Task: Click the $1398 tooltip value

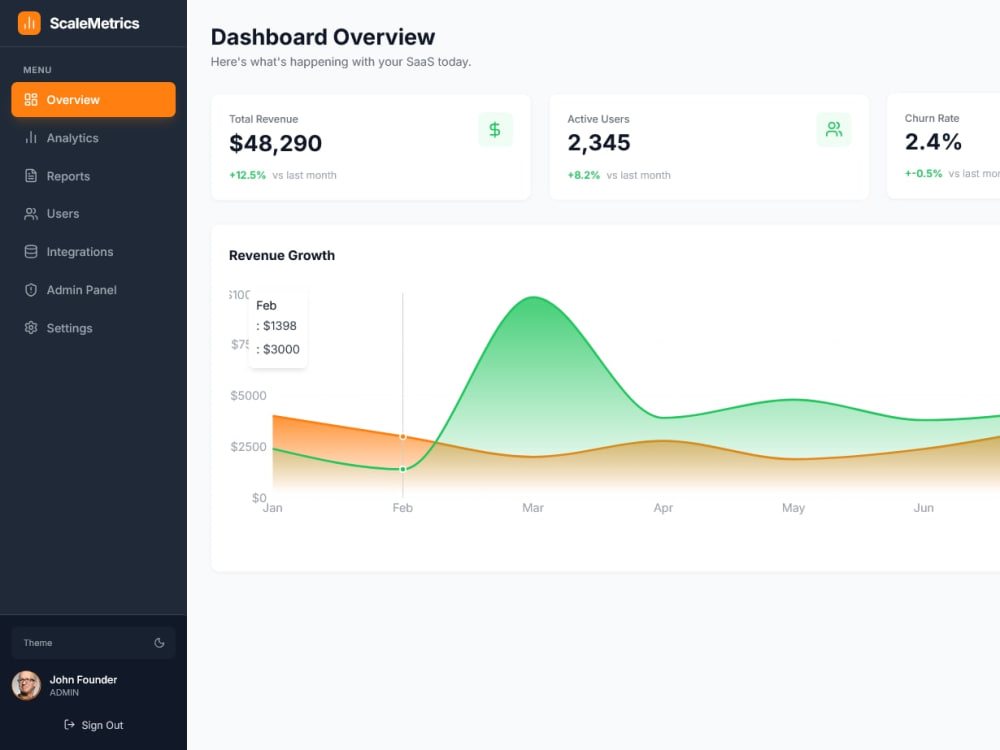Action: point(279,326)
